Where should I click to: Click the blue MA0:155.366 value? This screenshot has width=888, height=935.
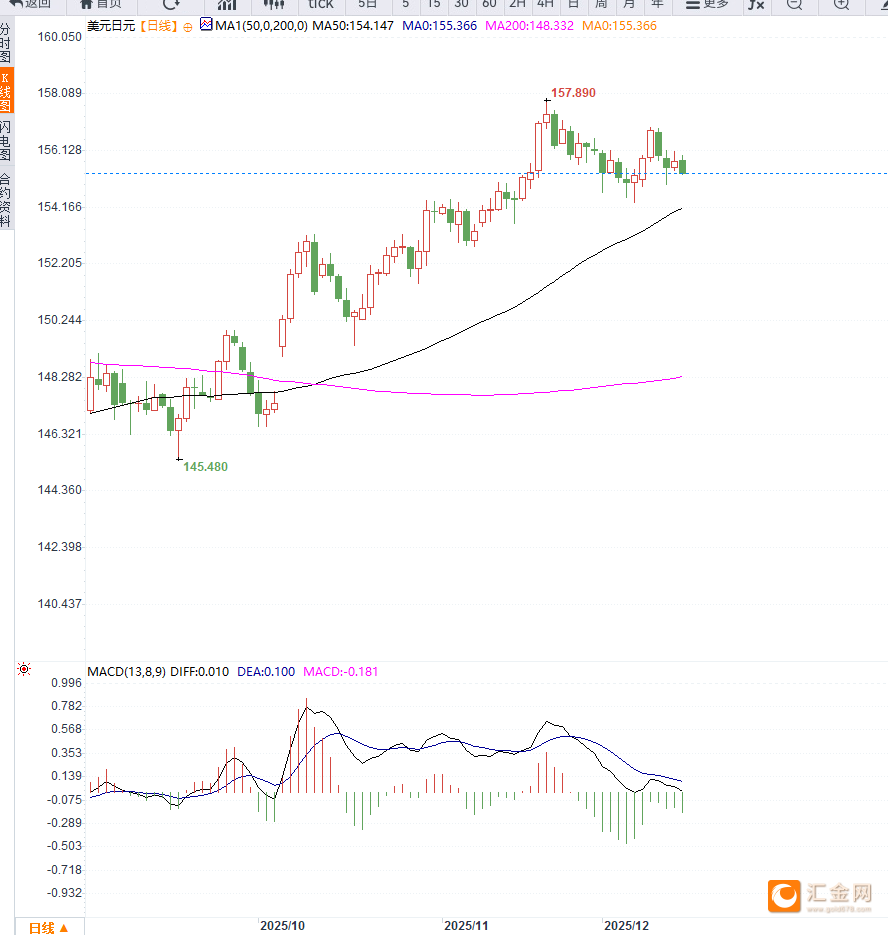pos(440,26)
